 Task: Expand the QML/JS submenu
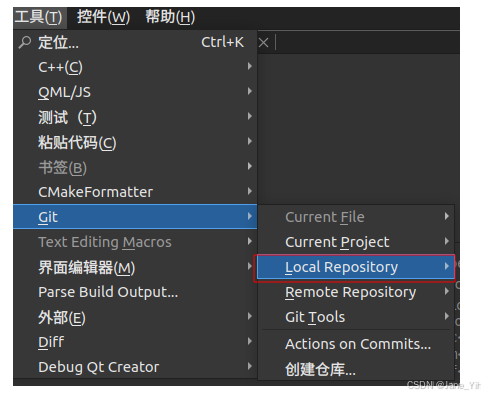135,92
